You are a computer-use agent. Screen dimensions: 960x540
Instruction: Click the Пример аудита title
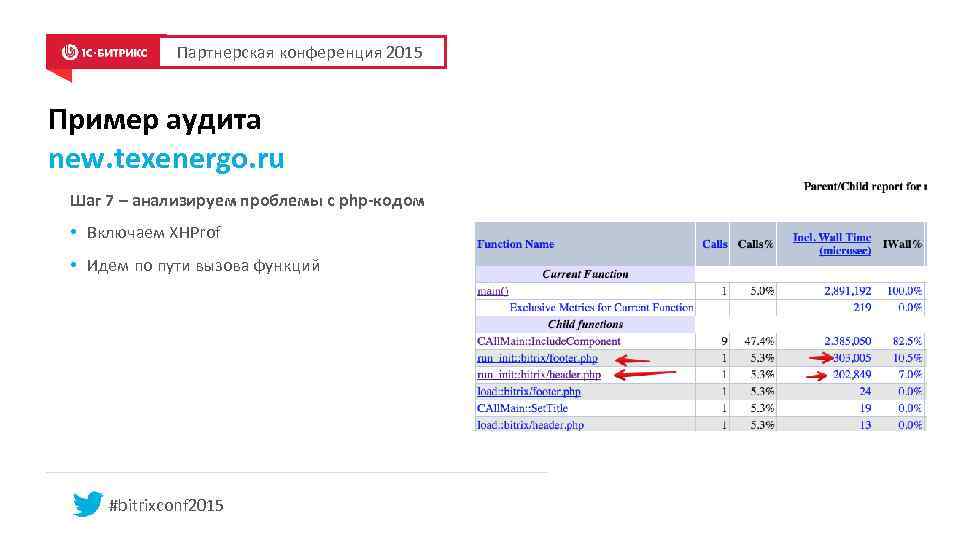(155, 120)
